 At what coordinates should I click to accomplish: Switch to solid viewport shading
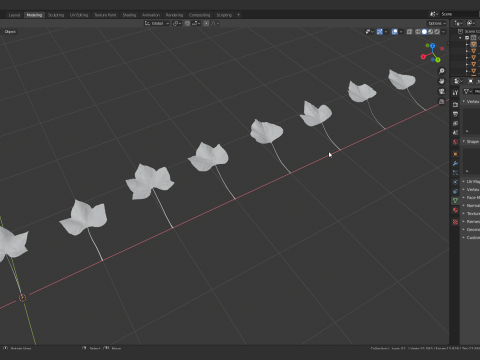[x=424, y=32]
